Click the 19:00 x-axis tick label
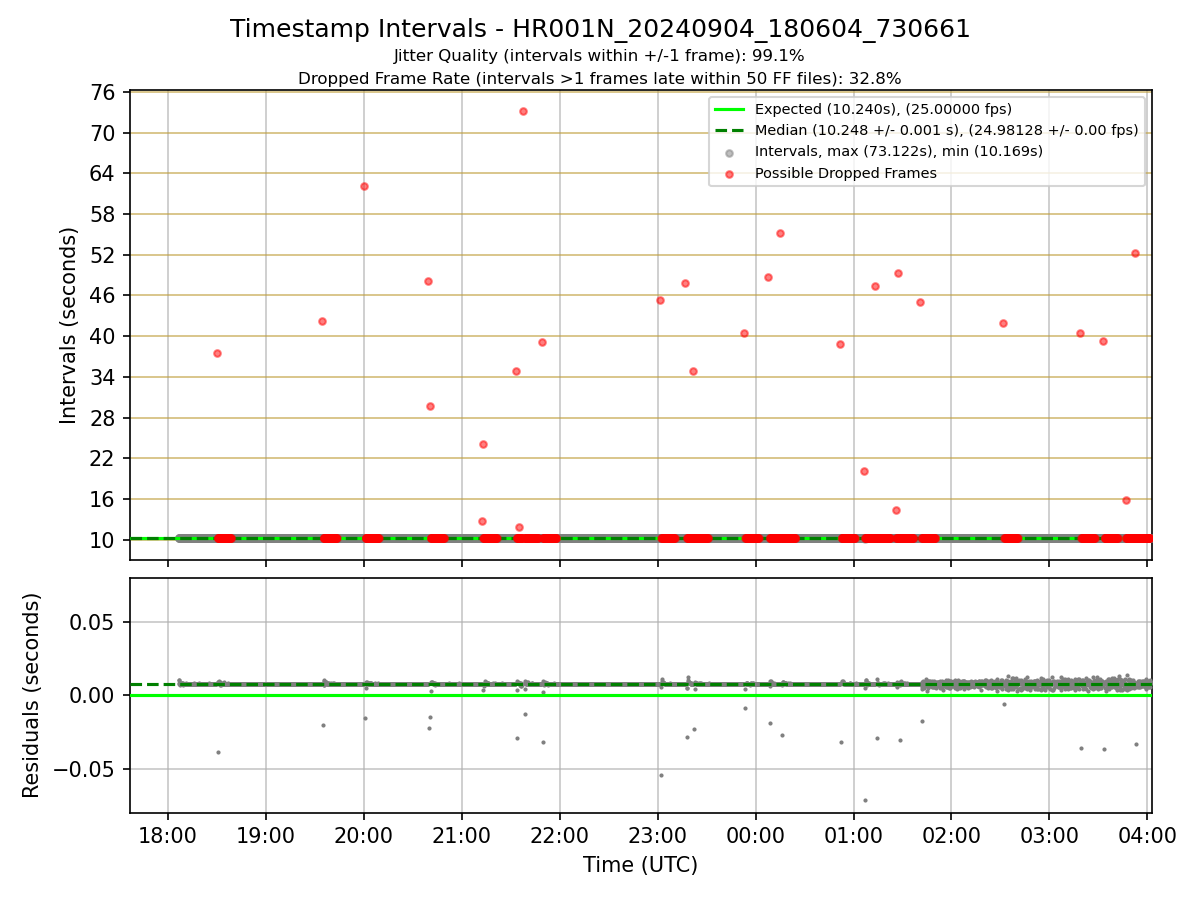Screen dimensions: 1200x900 pyautogui.click(x=265, y=837)
